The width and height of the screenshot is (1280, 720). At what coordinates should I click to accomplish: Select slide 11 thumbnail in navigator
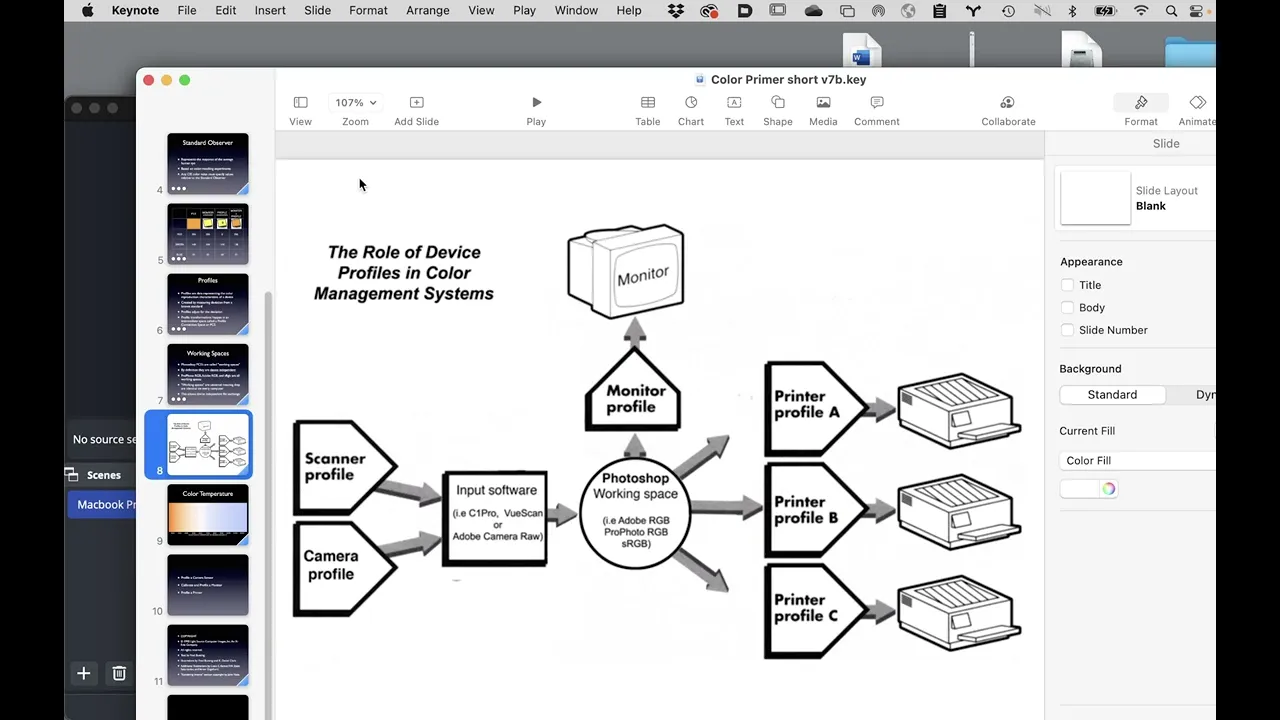click(208, 655)
